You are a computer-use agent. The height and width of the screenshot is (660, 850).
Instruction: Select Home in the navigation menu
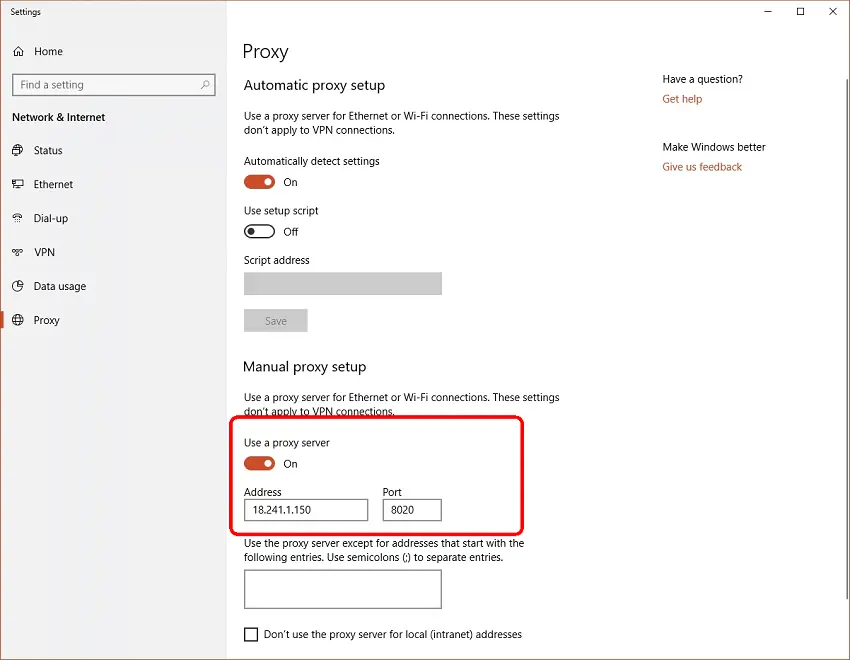click(50, 51)
